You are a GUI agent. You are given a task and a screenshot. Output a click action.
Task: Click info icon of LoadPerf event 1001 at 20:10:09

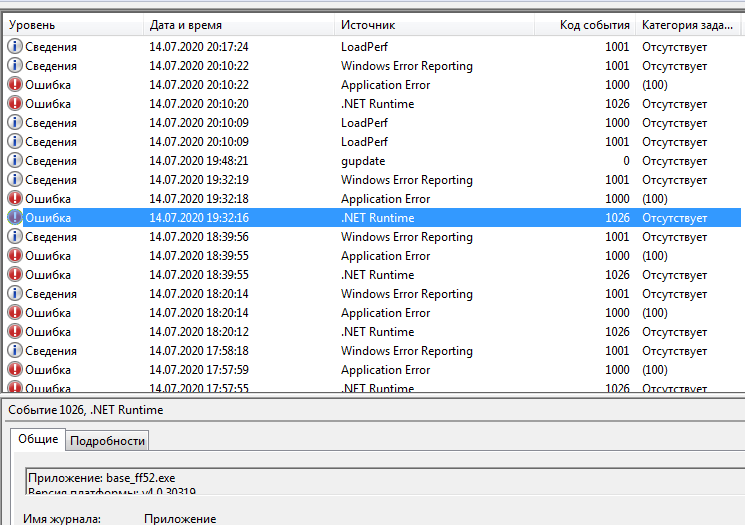tap(15, 141)
